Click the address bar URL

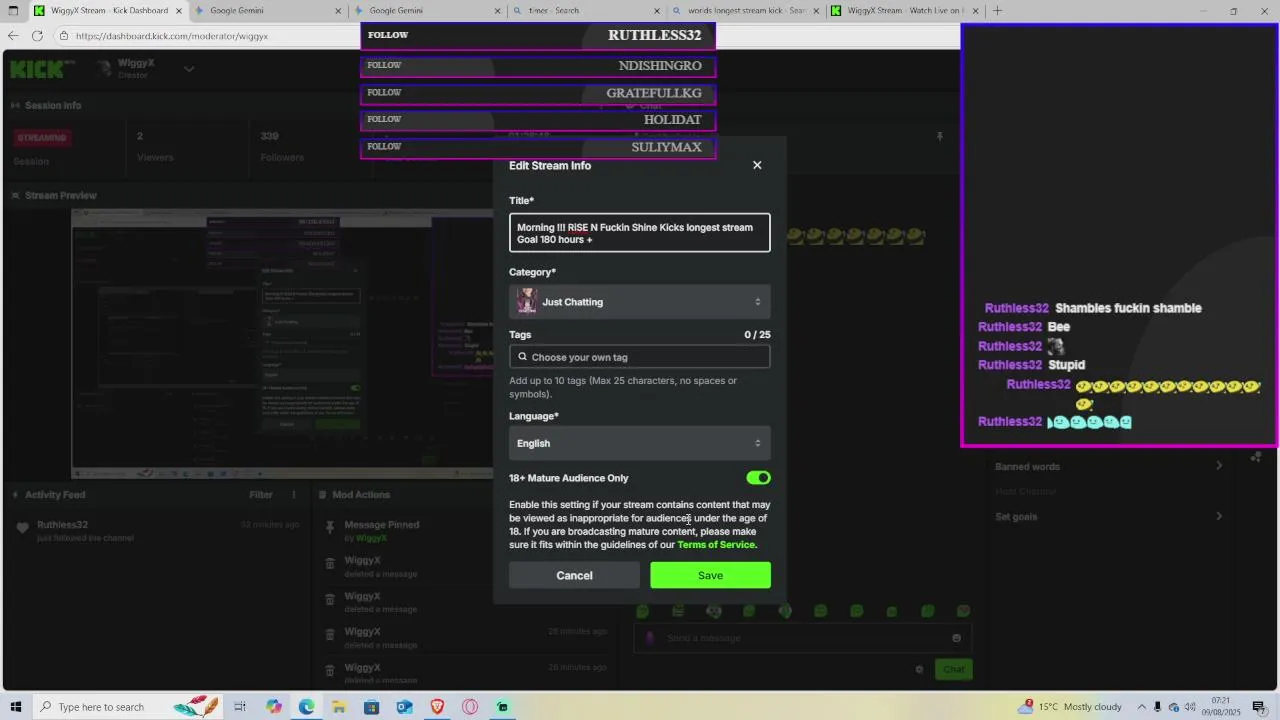pyautogui.click(x=172, y=36)
